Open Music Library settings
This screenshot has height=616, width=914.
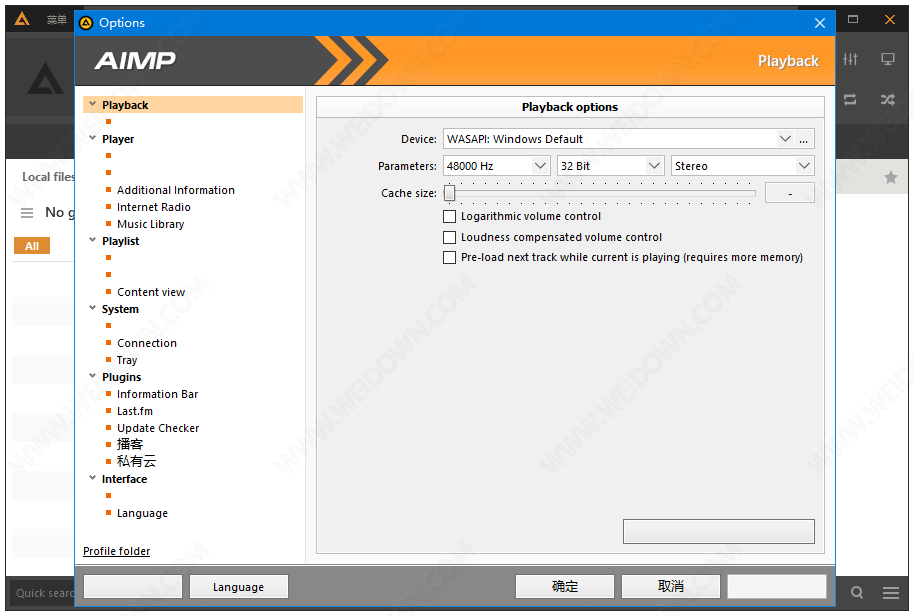point(150,224)
